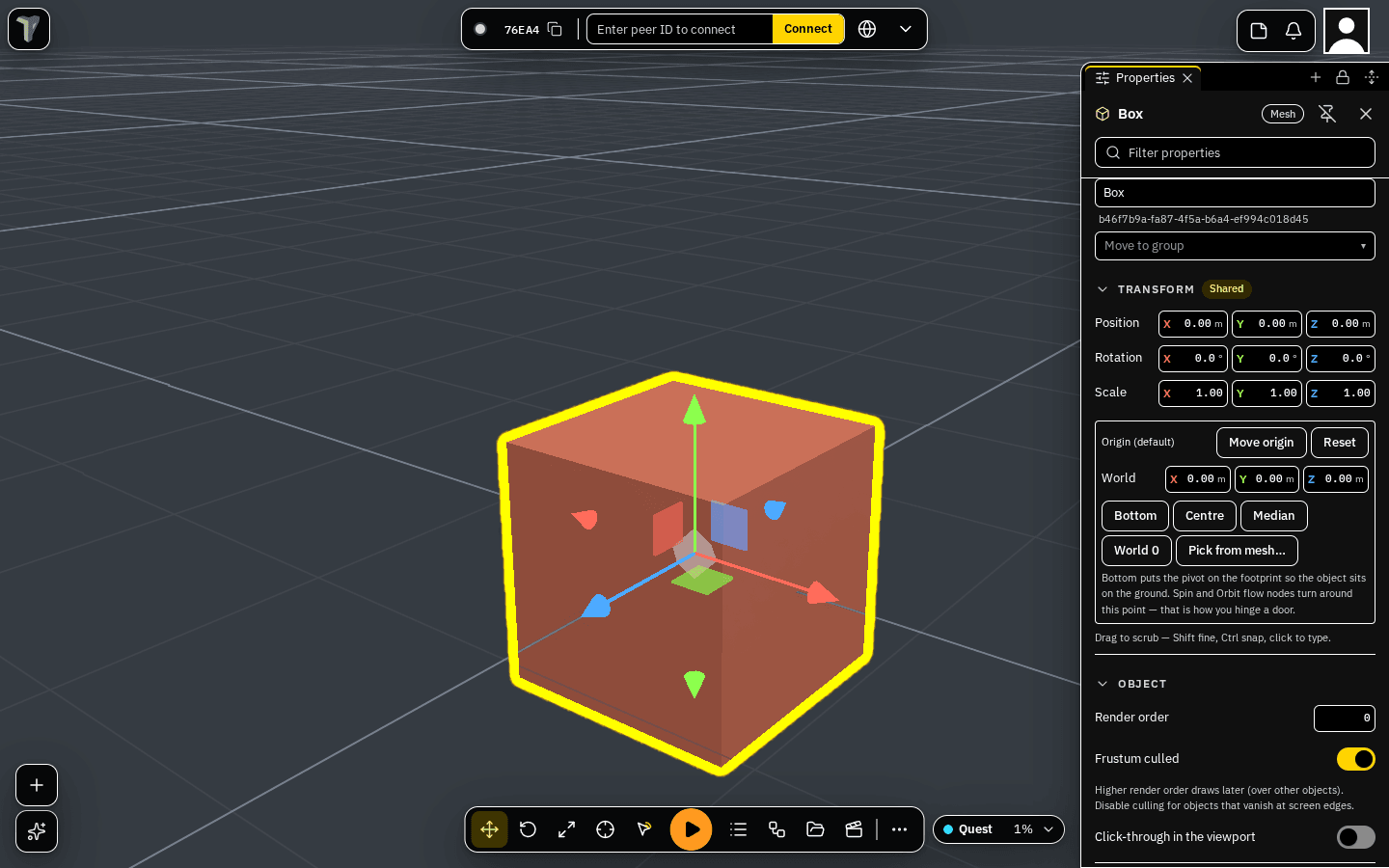Open the Move to group dropdown
This screenshot has width=1389, height=868.
click(1235, 246)
